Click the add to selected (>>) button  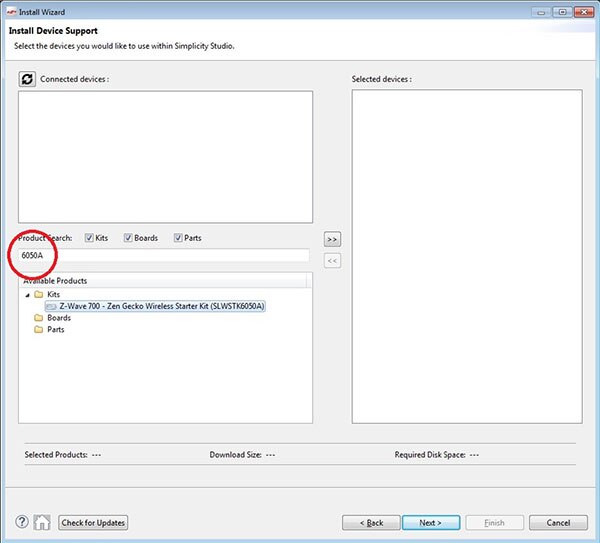(332, 240)
